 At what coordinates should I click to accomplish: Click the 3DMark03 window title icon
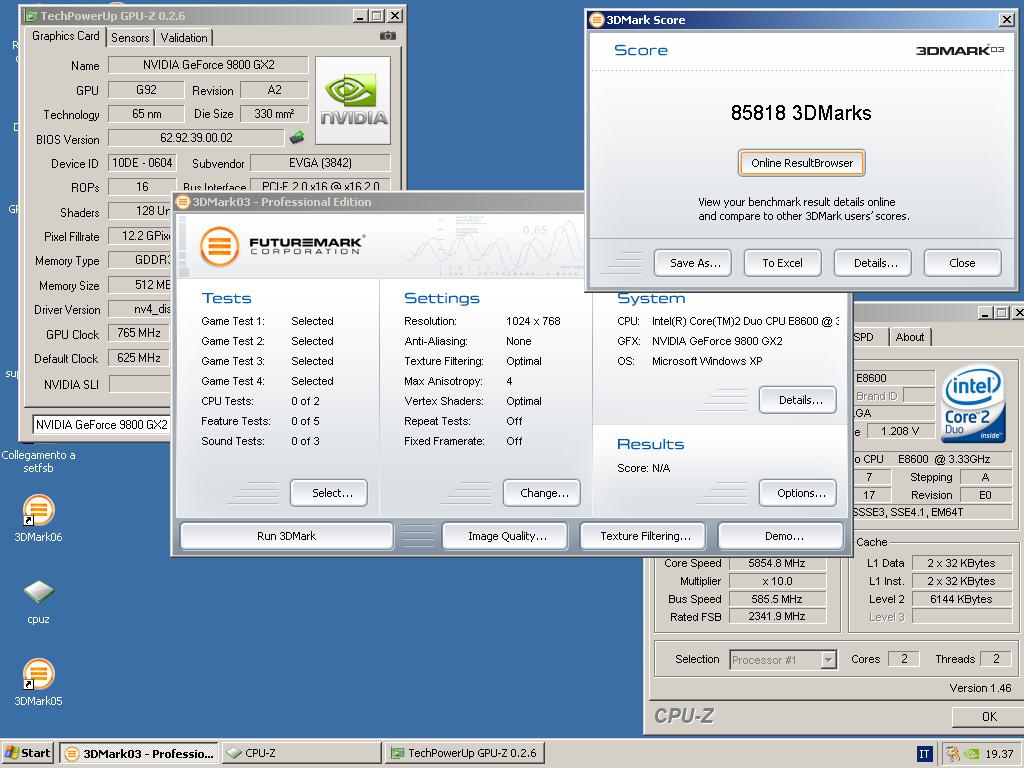pyautogui.click(x=184, y=202)
